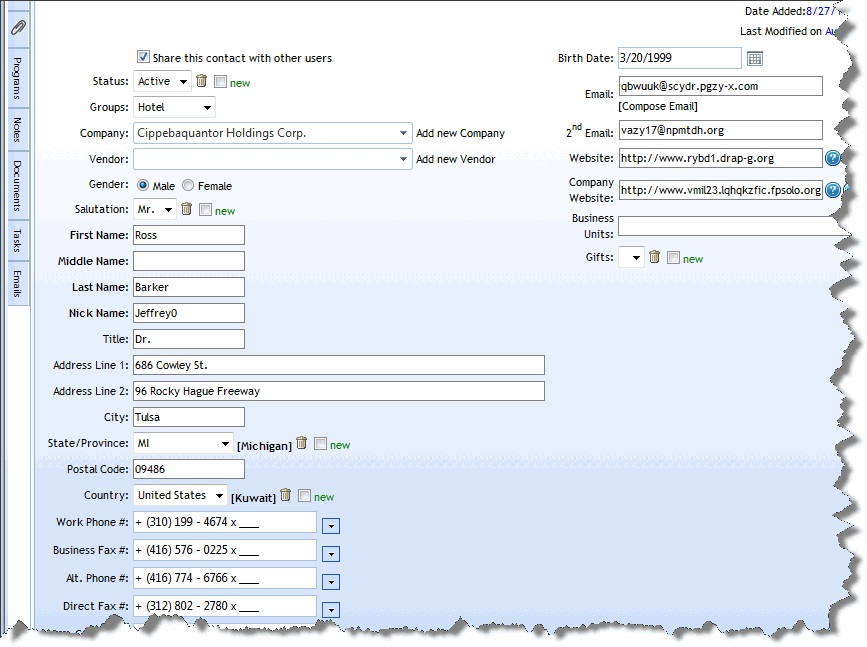Screen dimensions: 867x647
Task: Check the new box beside Country
Action: 304,495
